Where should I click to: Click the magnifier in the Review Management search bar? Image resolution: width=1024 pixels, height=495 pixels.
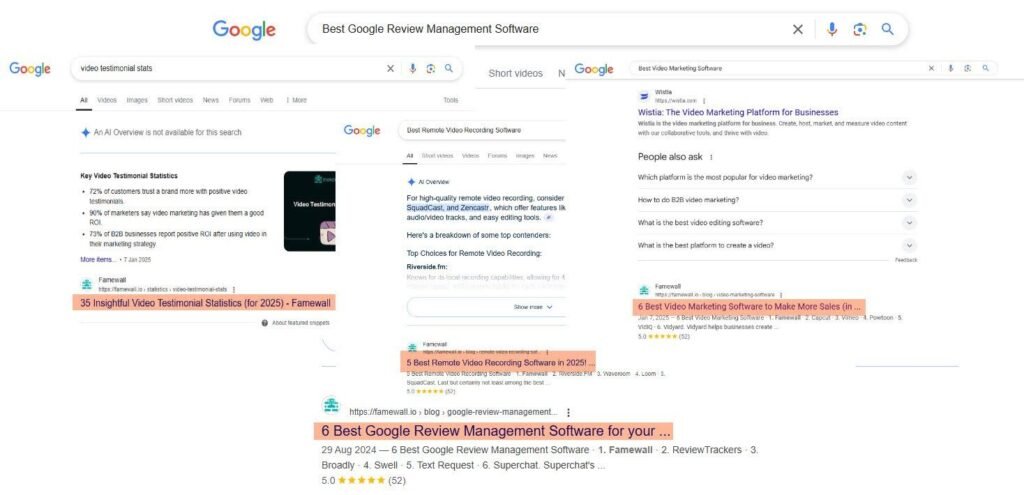[888, 29]
